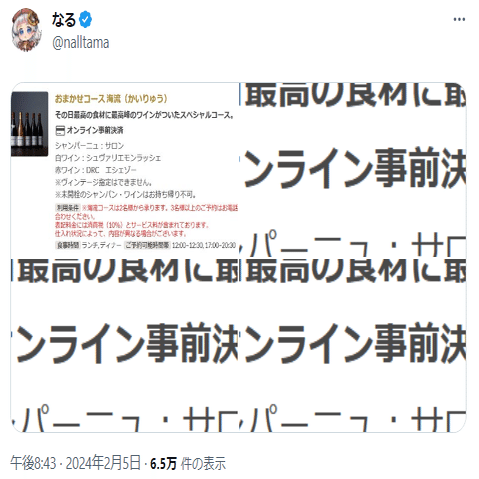Click the blue verified badge
479x479 pixels.
click(85, 19)
